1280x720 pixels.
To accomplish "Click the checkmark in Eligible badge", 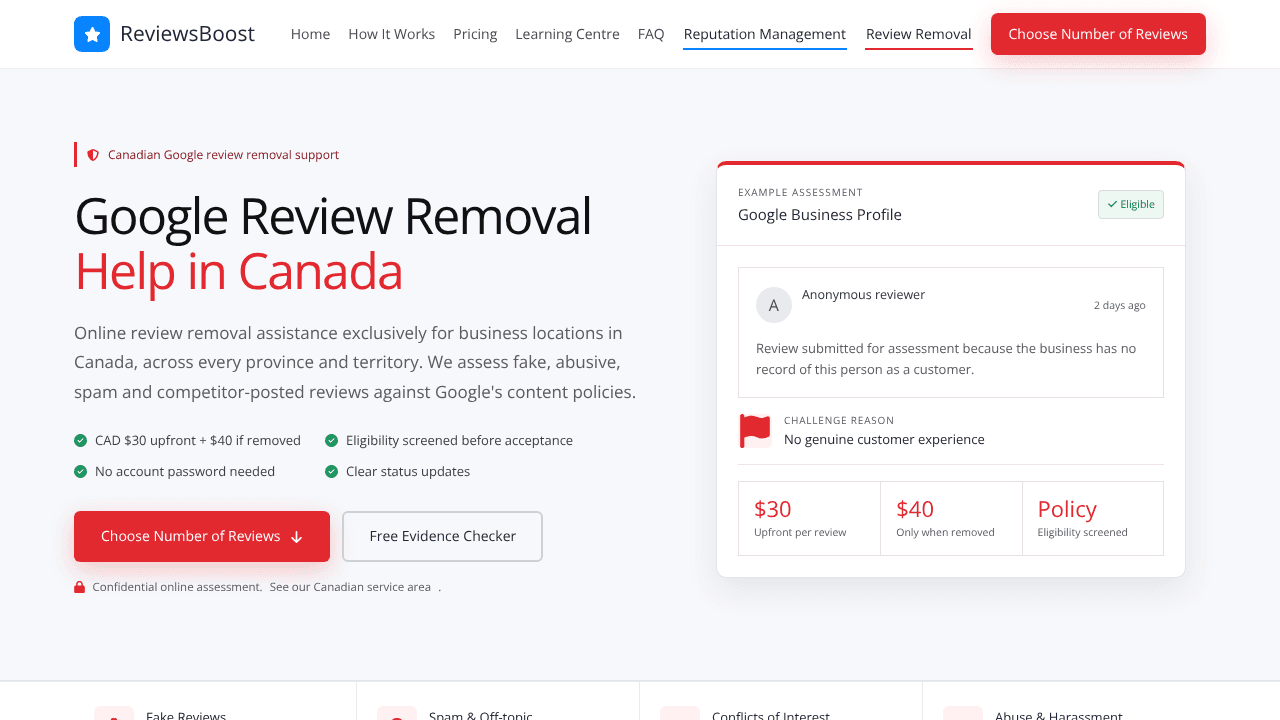I will pyautogui.click(x=1112, y=204).
